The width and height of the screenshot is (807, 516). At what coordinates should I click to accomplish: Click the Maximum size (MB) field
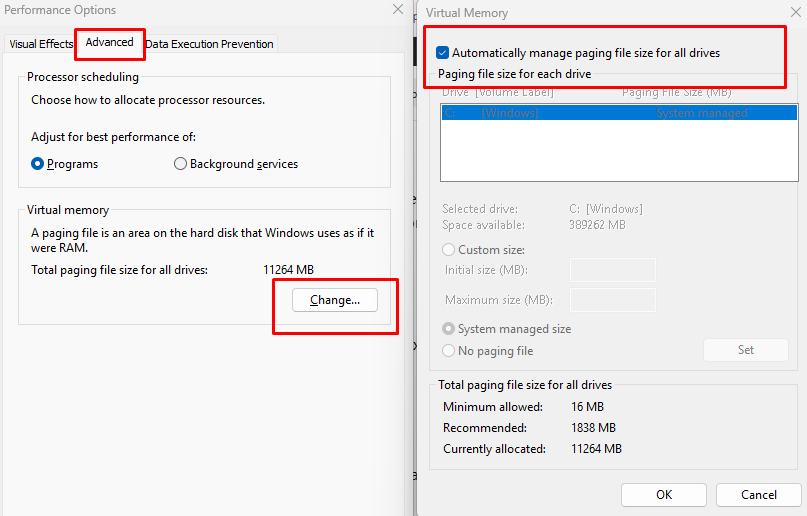[x=612, y=300]
